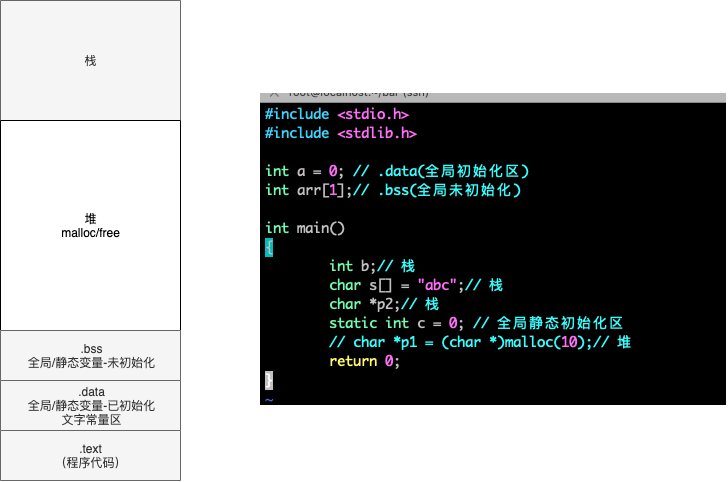Click the '#include <stdlib.h>' line
The width and height of the screenshot is (728, 482).
click(x=341, y=133)
